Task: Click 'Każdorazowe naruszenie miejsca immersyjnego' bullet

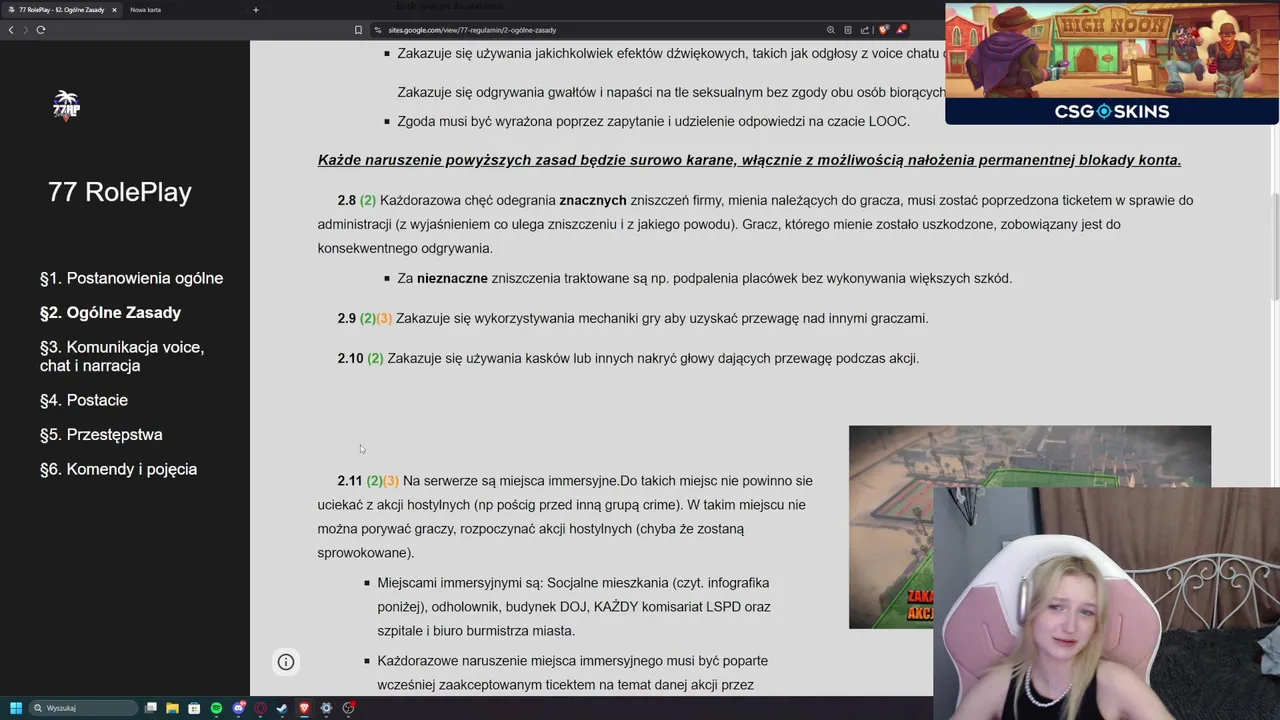Action: click(572, 673)
